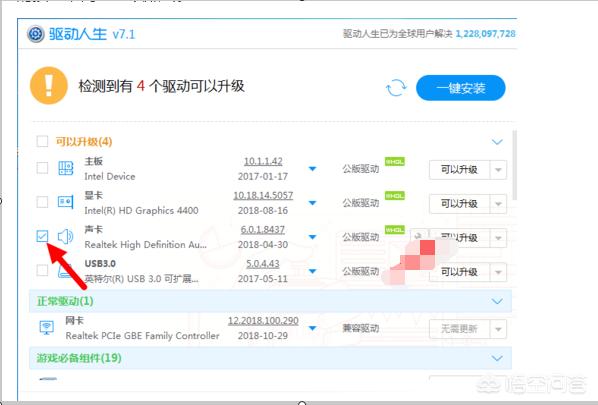Click the 英特尔(R) USB 3.0 可扩展 text
The width and height of the screenshot is (598, 405).
(141, 279)
